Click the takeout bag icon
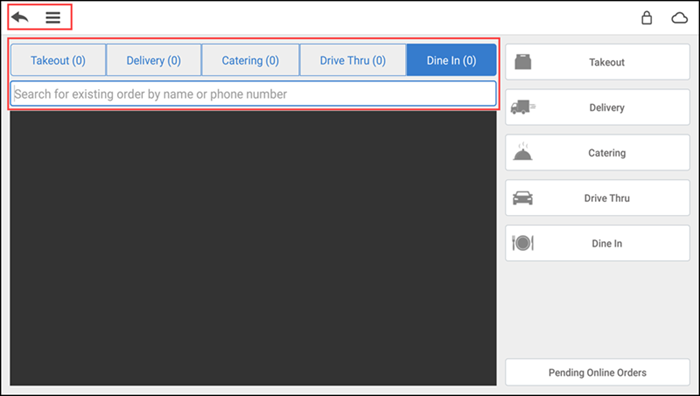 (523, 62)
